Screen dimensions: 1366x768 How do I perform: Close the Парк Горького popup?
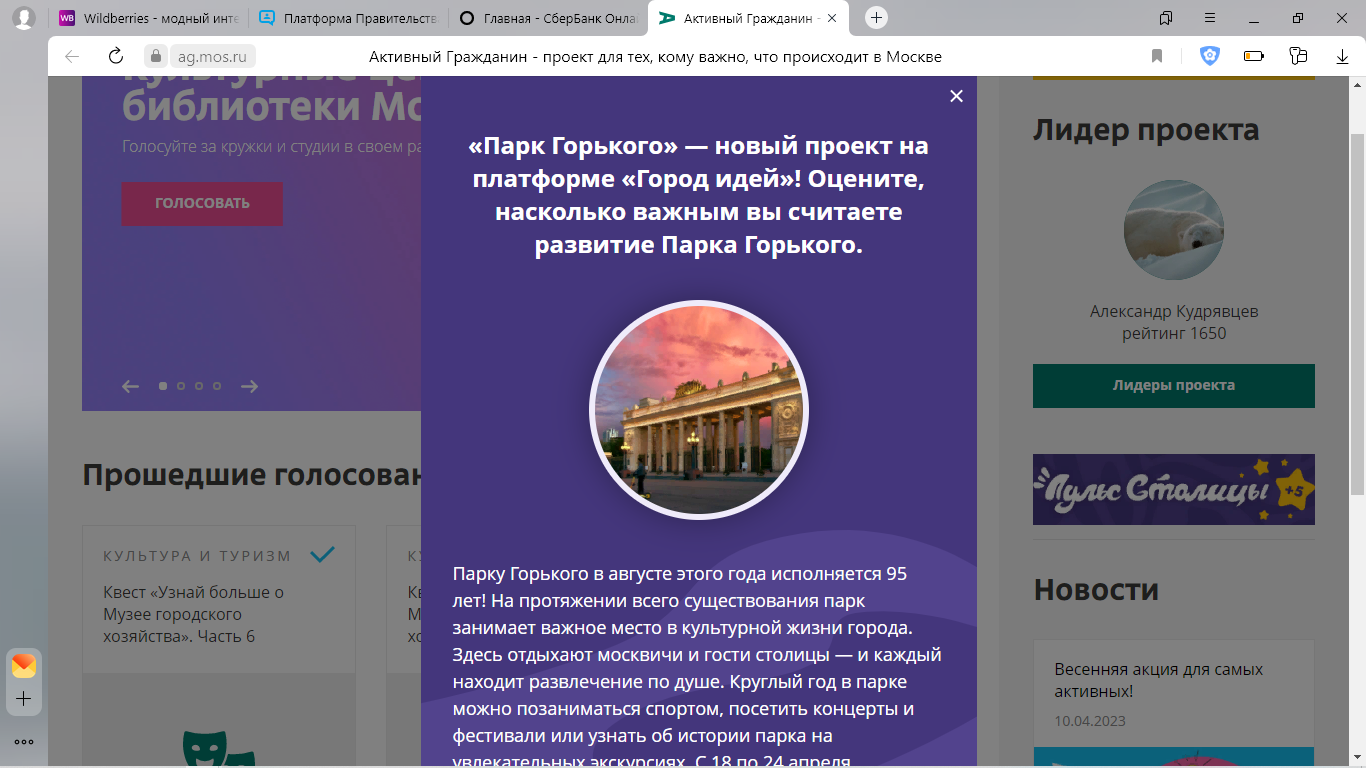[x=957, y=96]
